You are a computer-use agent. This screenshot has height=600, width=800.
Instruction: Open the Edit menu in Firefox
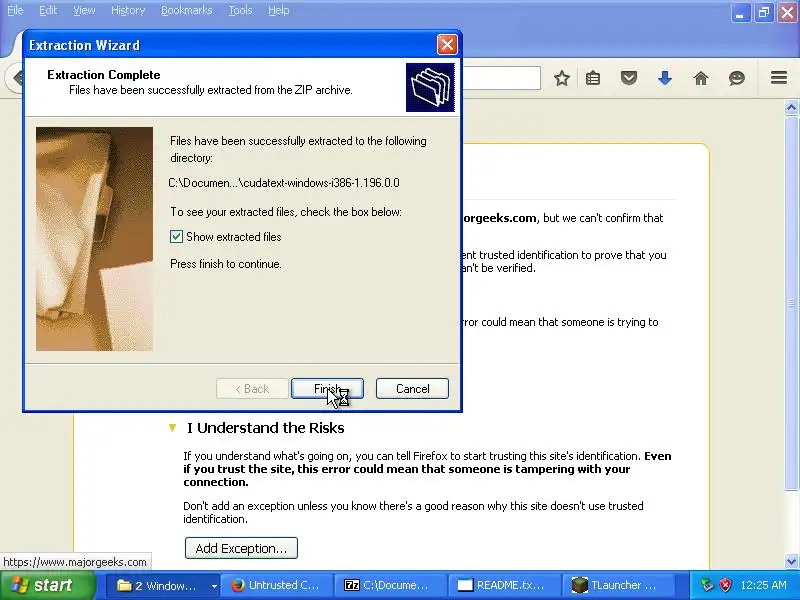coord(48,10)
